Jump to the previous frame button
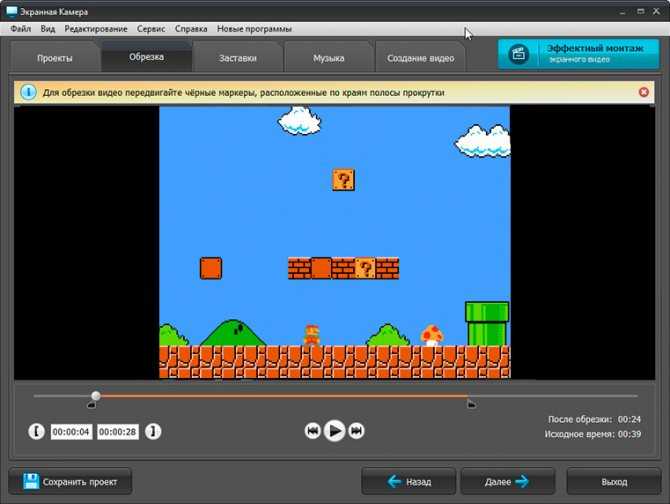 [313, 431]
